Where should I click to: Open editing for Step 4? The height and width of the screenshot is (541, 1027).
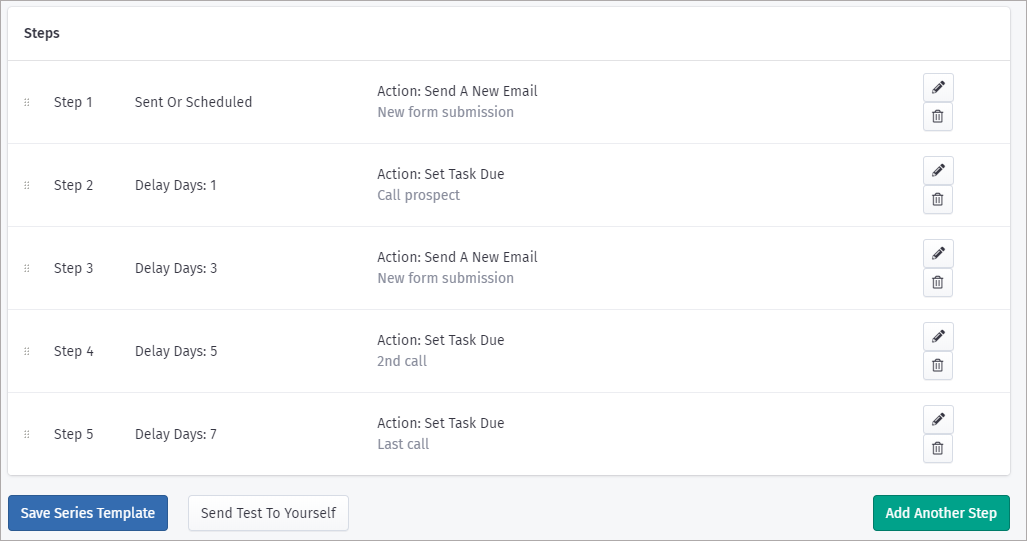pos(937,337)
